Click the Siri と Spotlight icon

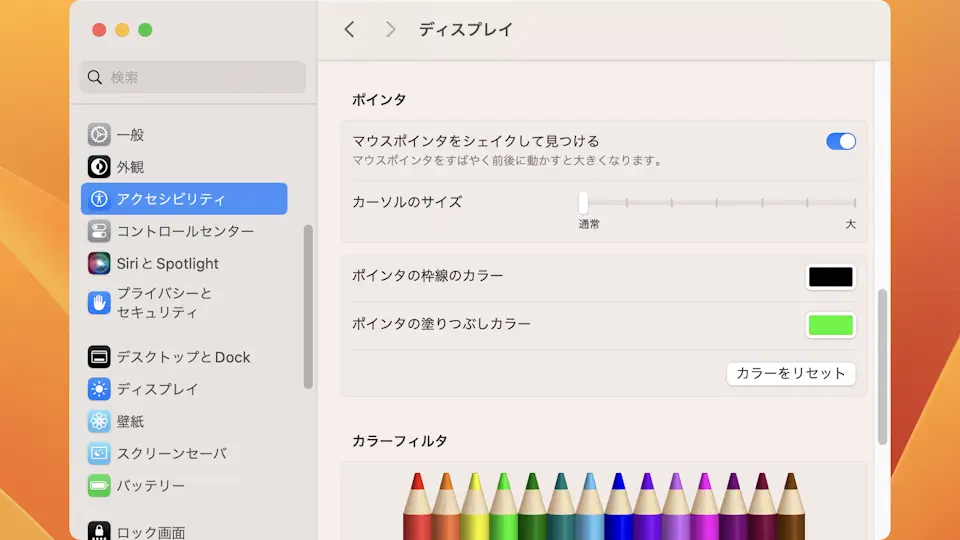tap(99, 263)
